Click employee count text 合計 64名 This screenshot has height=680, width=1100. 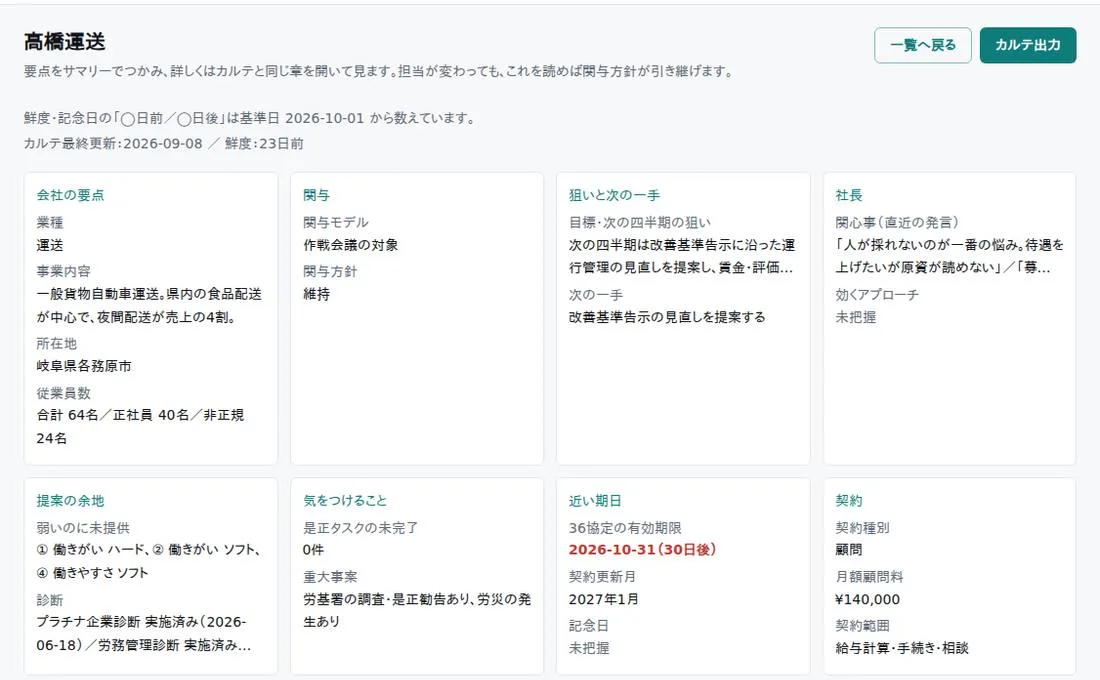tap(67, 415)
